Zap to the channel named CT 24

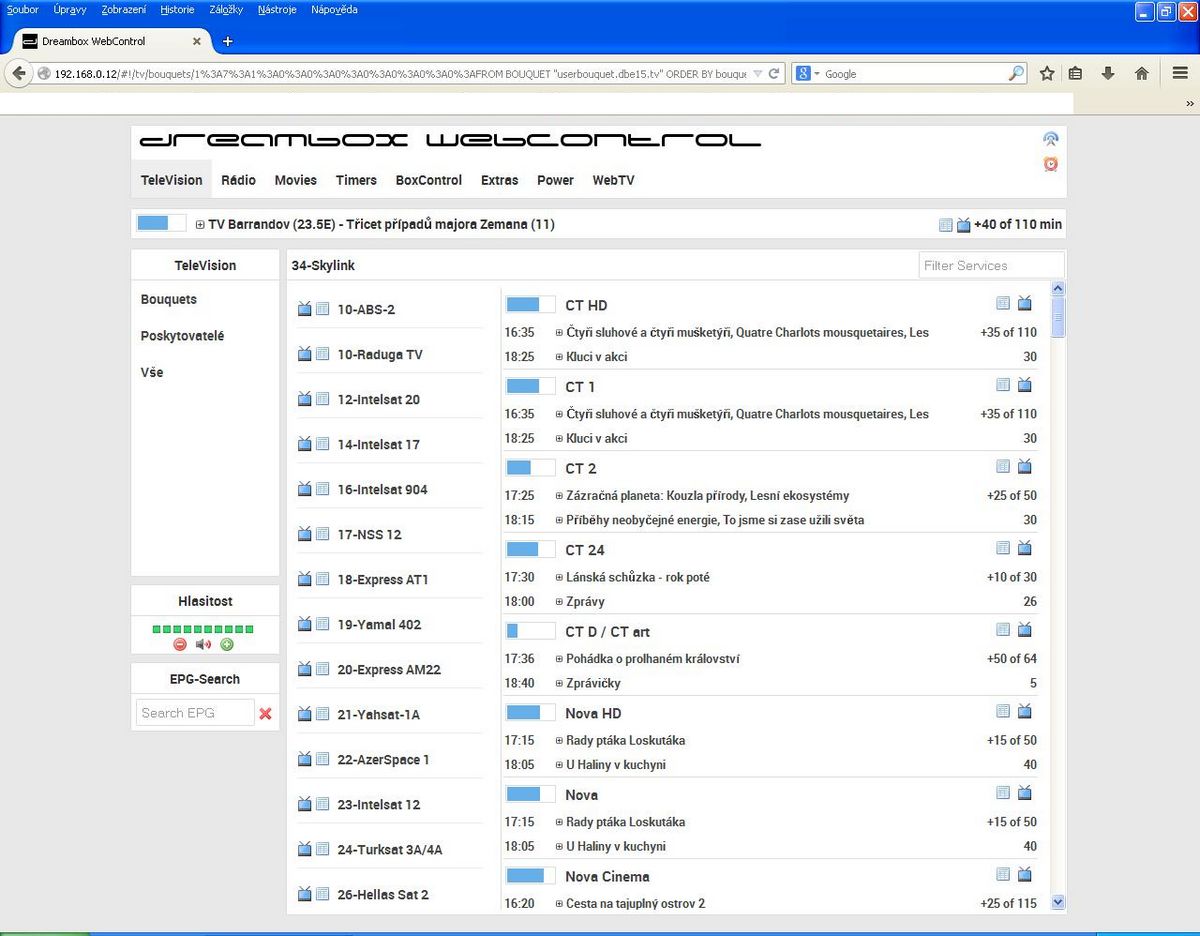tap(585, 550)
